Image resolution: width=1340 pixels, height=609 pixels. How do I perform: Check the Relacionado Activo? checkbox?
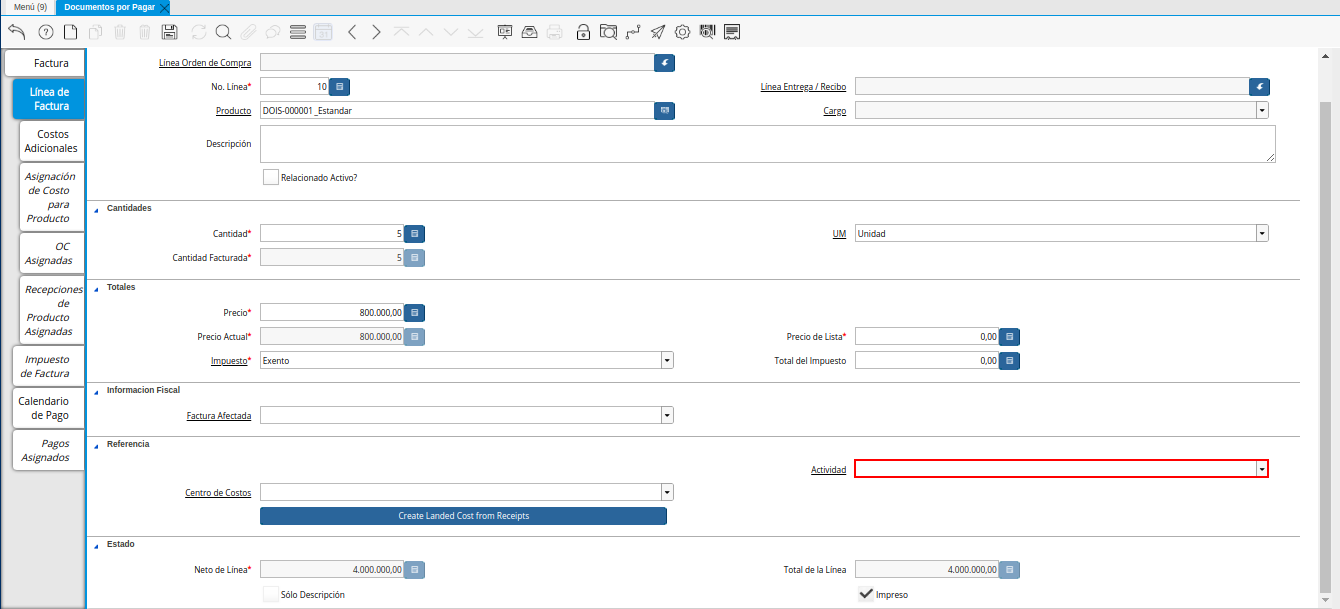[270, 177]
